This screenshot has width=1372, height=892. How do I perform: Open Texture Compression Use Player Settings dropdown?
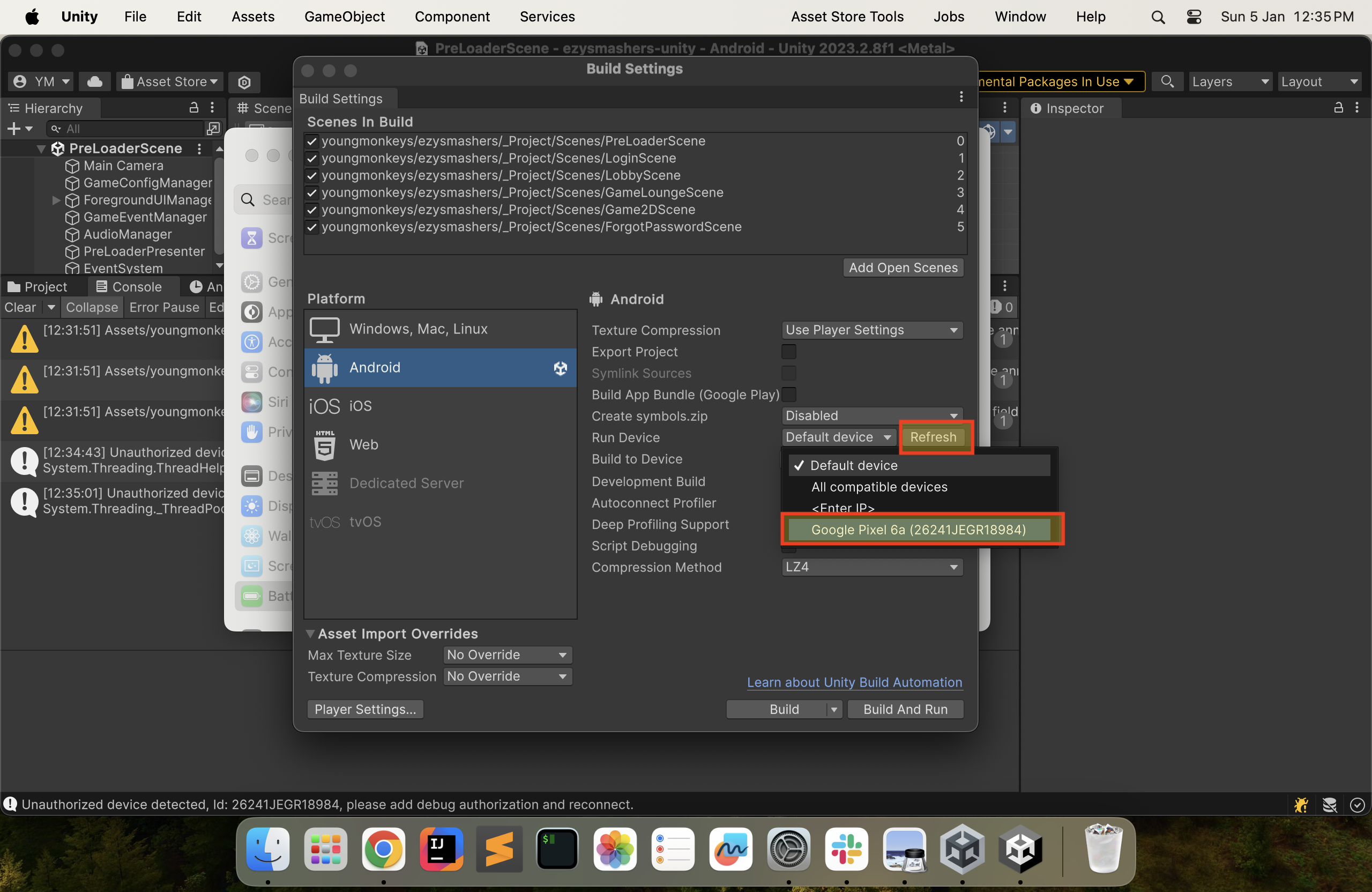[x=872, y=330]
